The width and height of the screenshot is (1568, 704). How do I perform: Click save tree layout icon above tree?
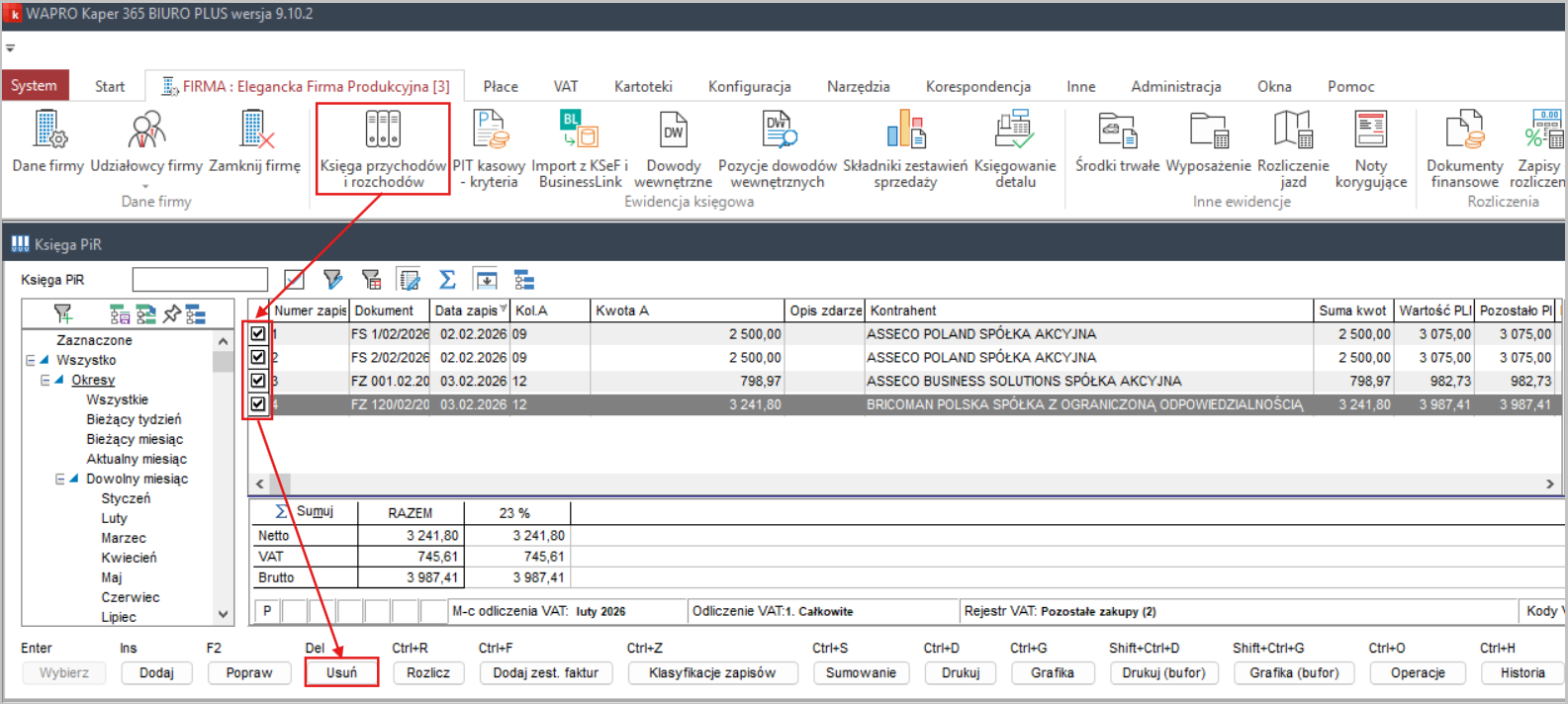(x=120, y=314)
